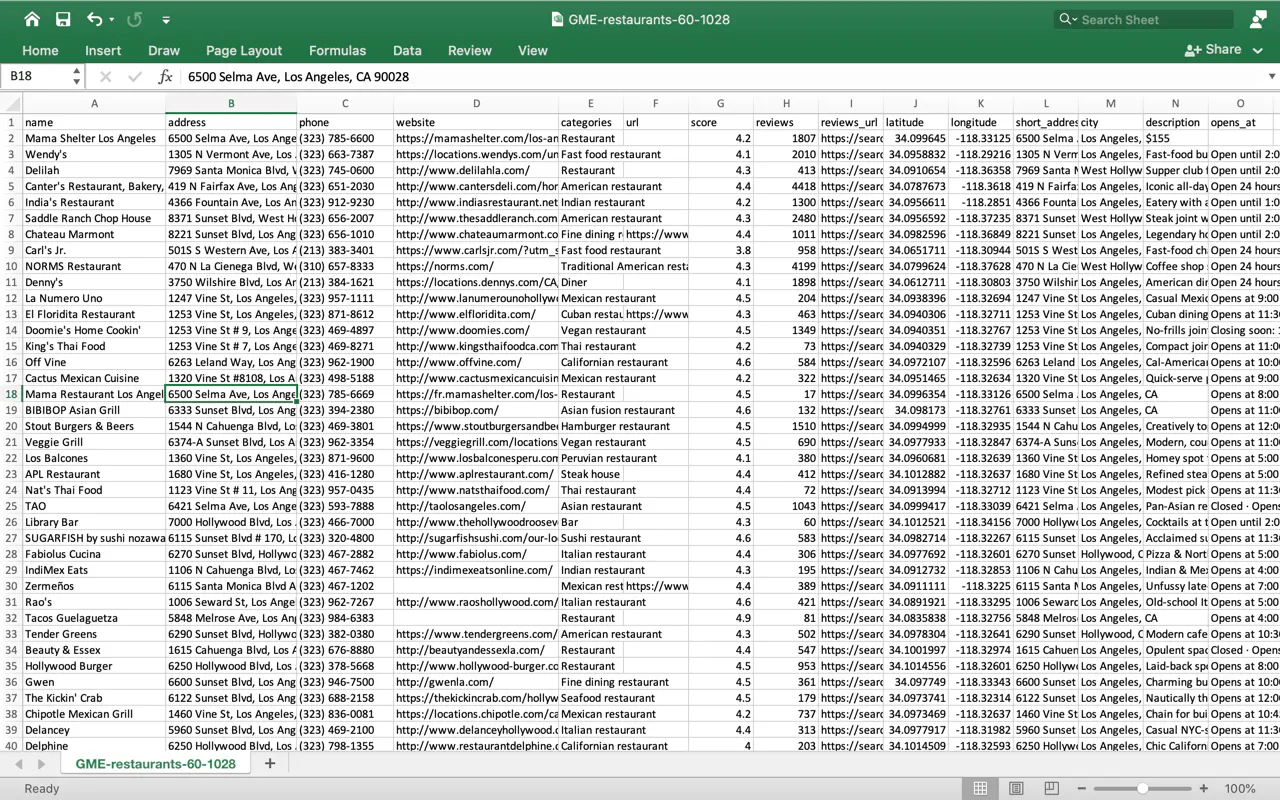This screenshot has width=1280, height=800.
Task: Open the Draw tab
Action: click(164, 51)
